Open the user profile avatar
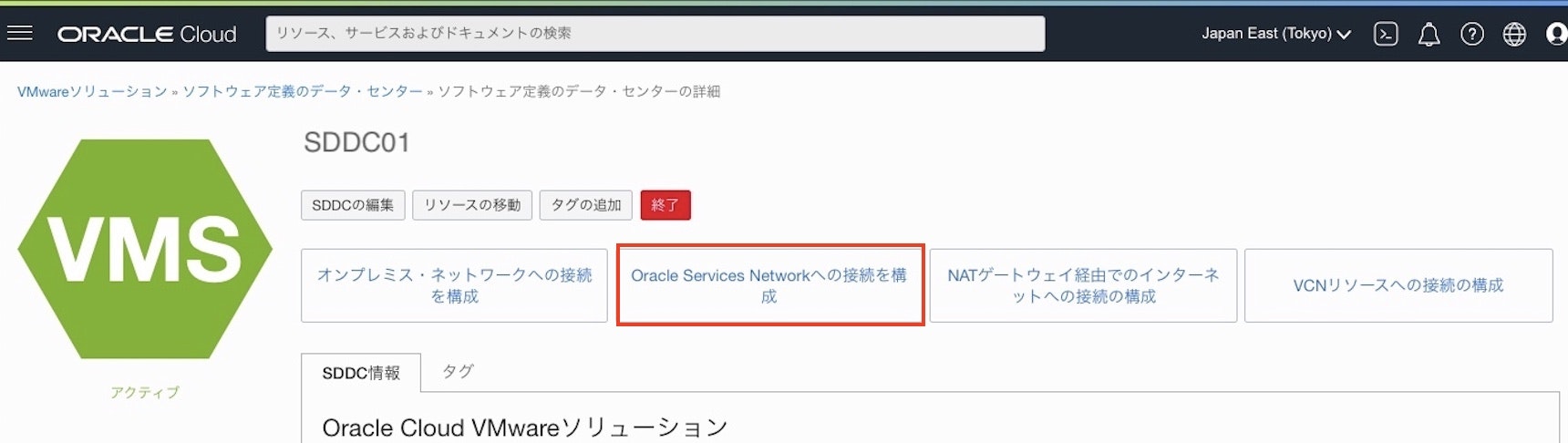The image size is (1568, 443). (1557, 34)
